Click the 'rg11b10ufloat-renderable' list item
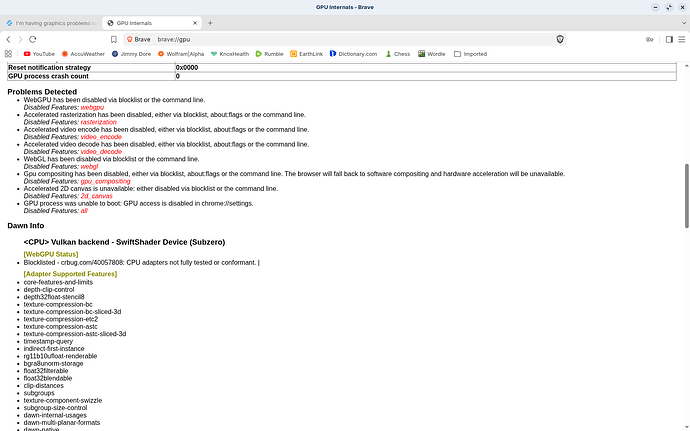The height and width of the screenshot is (431, 690). 60,356
